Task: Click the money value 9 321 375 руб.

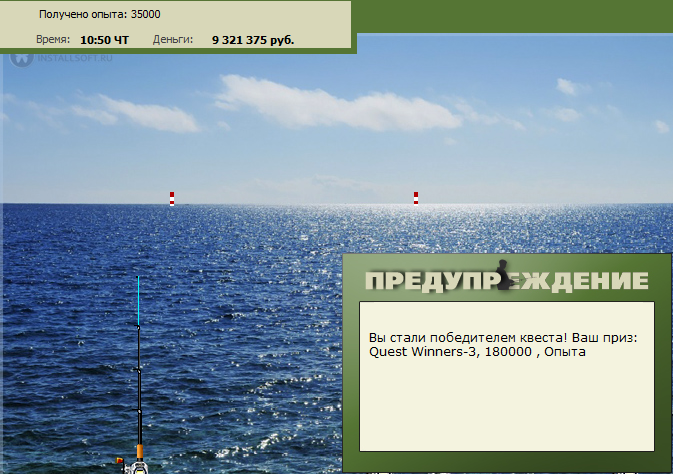Action: coord(253,40)
